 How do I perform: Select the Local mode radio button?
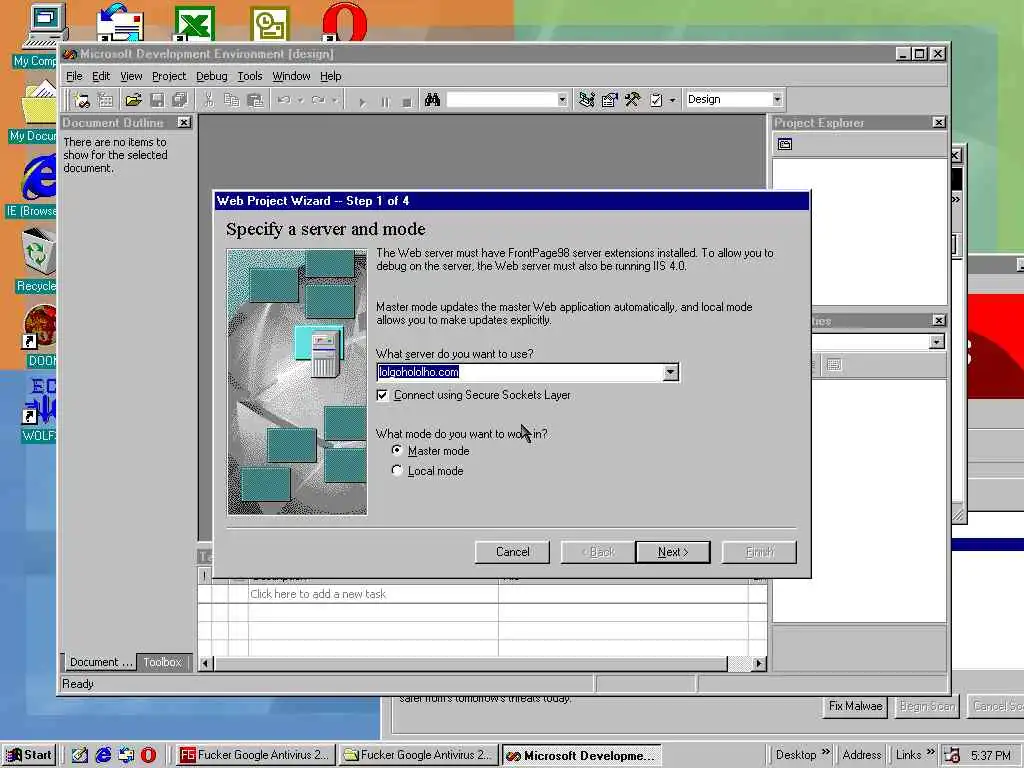(397, 471)
